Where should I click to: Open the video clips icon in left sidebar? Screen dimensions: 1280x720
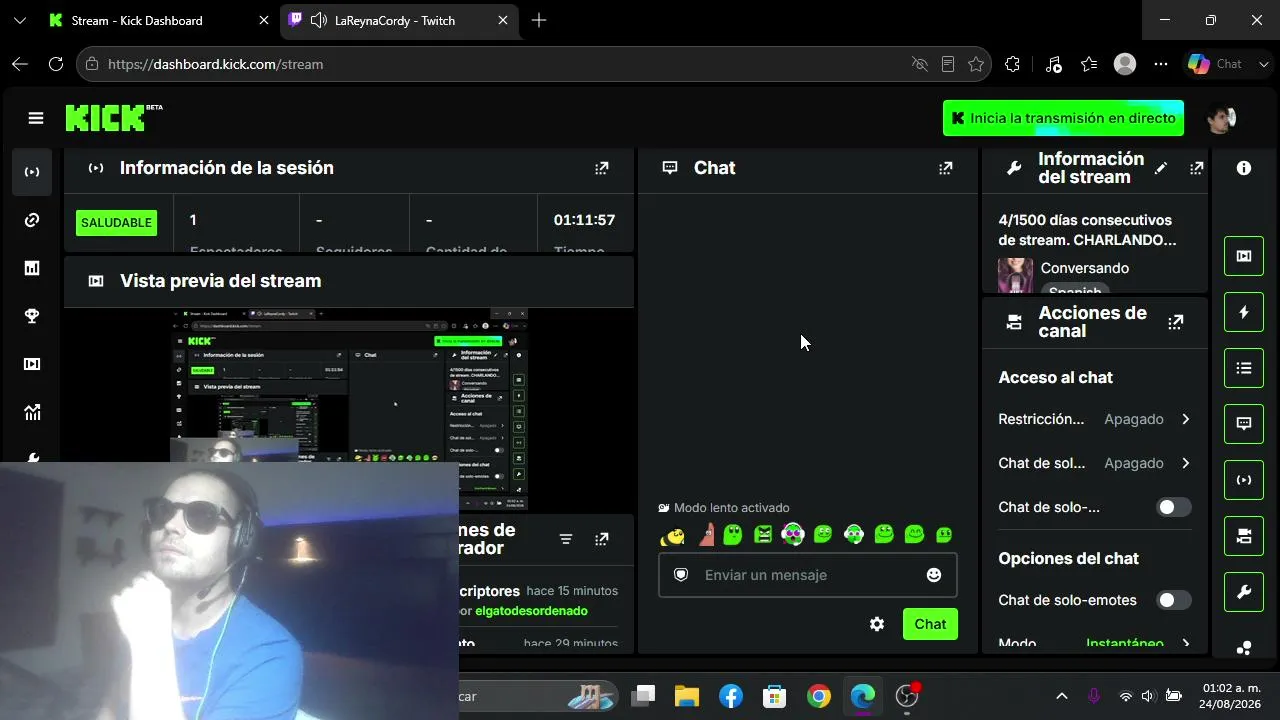(x=32, y=364)
